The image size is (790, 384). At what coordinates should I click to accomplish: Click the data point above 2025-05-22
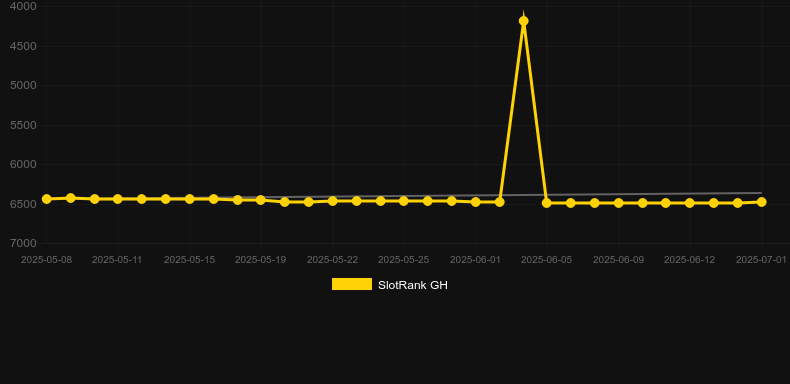333,201
